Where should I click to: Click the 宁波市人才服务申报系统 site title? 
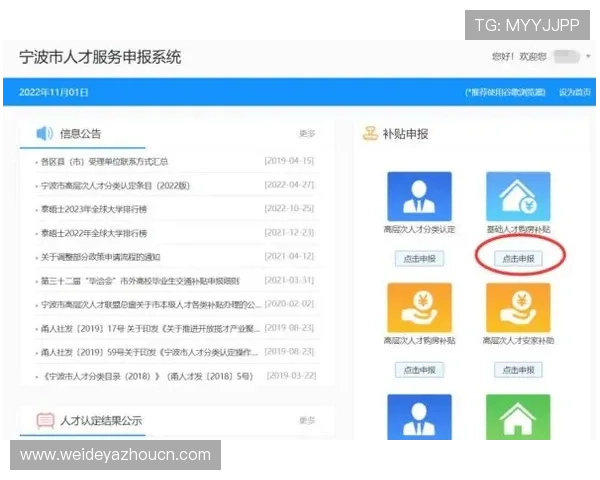click(100, 57)
